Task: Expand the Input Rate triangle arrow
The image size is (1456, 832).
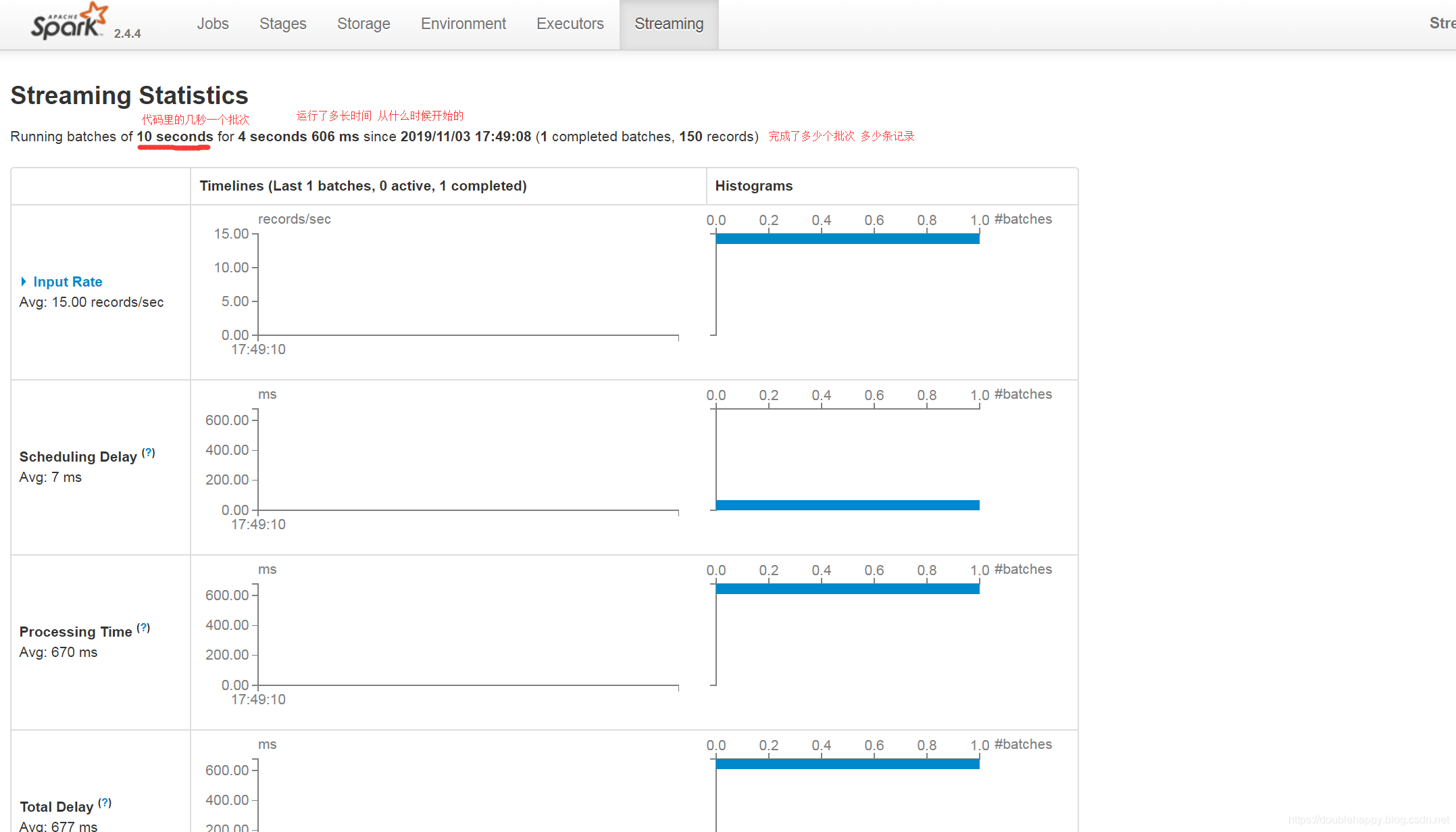Action: click(x=24, y=282)
